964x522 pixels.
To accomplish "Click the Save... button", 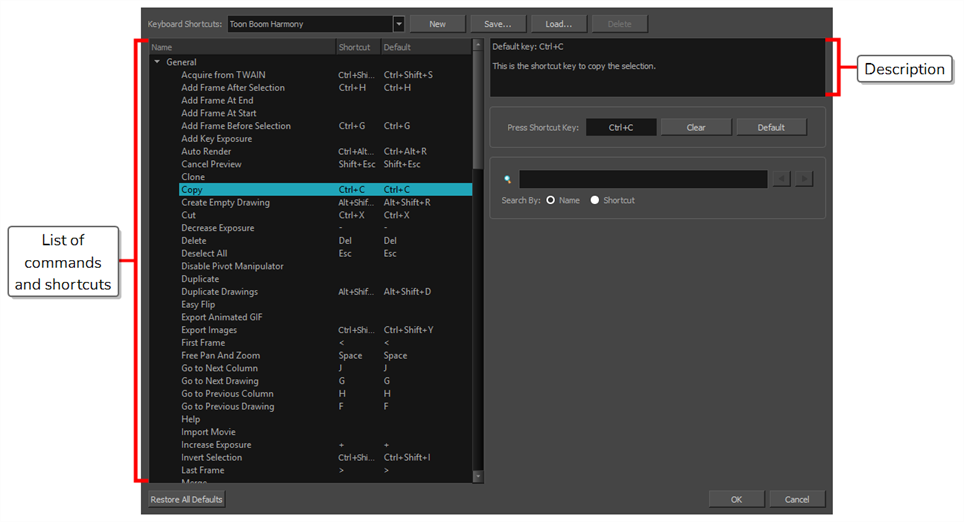I will [x=497, y=24].
